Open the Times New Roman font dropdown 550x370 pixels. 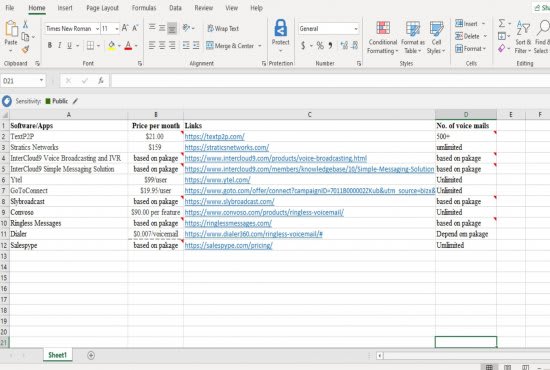coord(97,29)
